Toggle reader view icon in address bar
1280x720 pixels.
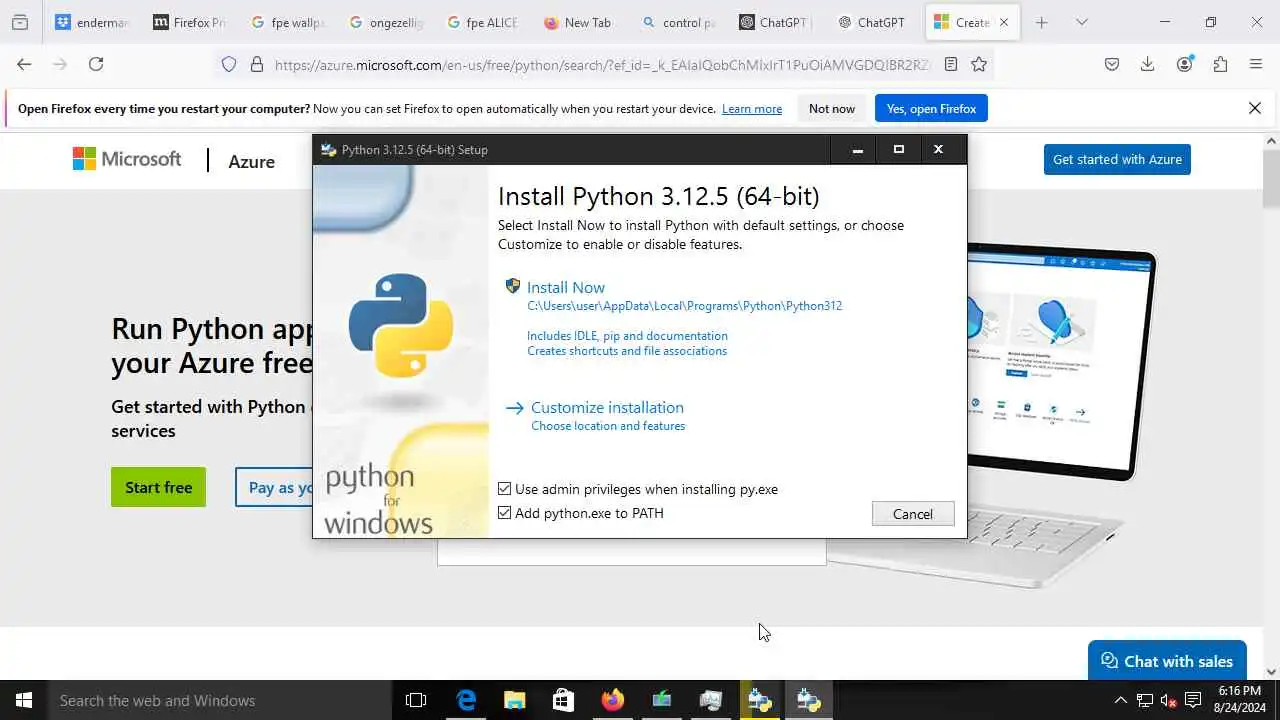(951, 64)
